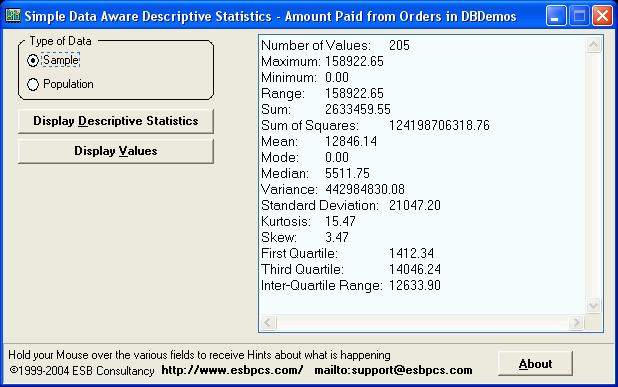Click the scroll down arrow in results pane
This screenshot has width=618, height=387.
tap(593, 305)
